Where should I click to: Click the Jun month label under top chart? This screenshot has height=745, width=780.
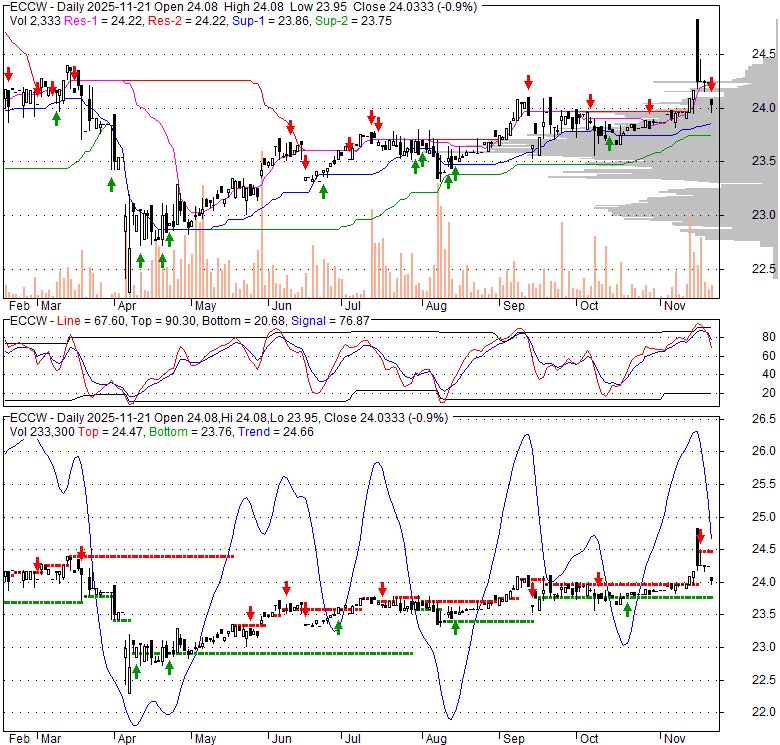(282, 305)
